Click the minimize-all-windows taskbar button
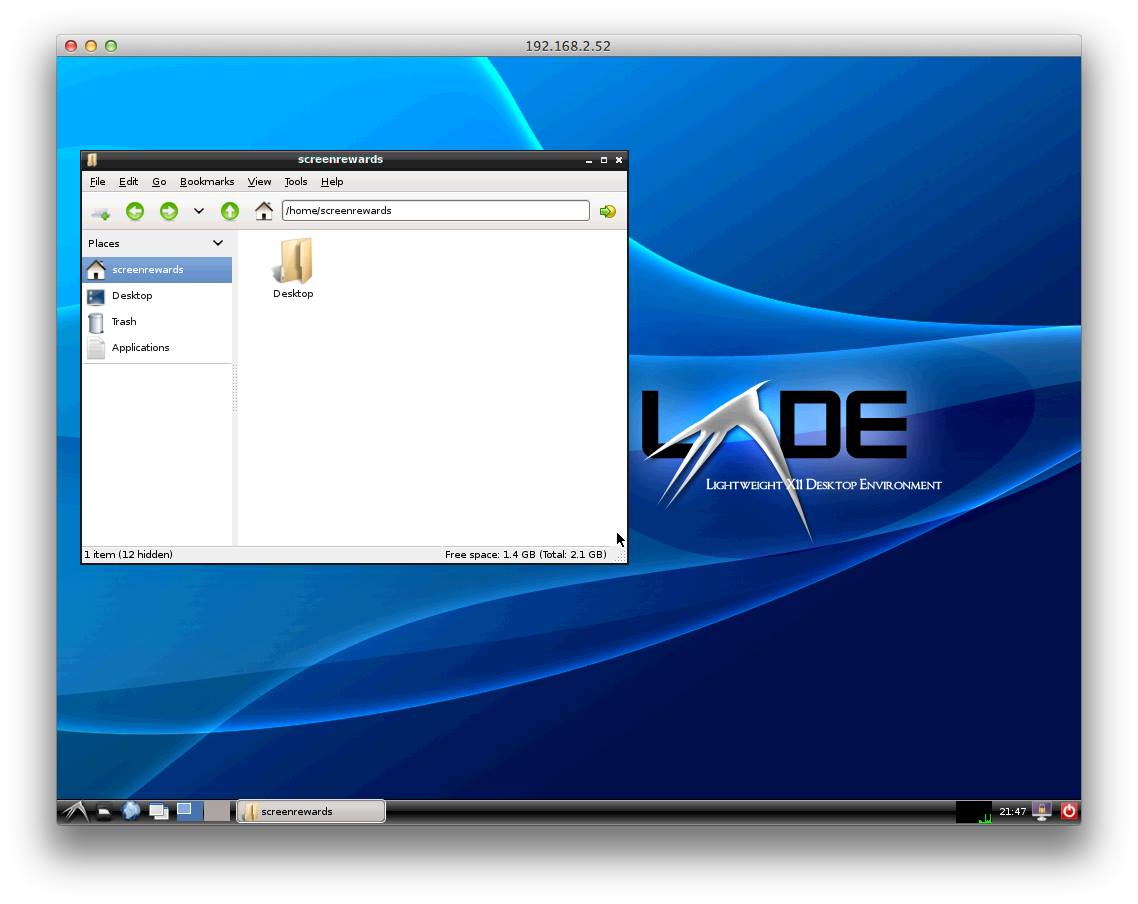The image size is (1138, 904). pos(158,811)
